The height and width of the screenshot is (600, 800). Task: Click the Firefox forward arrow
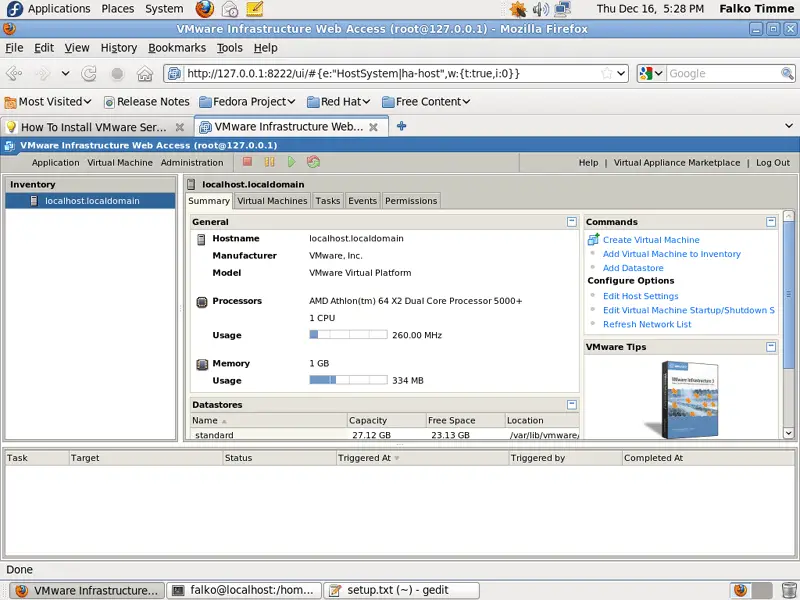pyautogui.click(x=43, y=73)
